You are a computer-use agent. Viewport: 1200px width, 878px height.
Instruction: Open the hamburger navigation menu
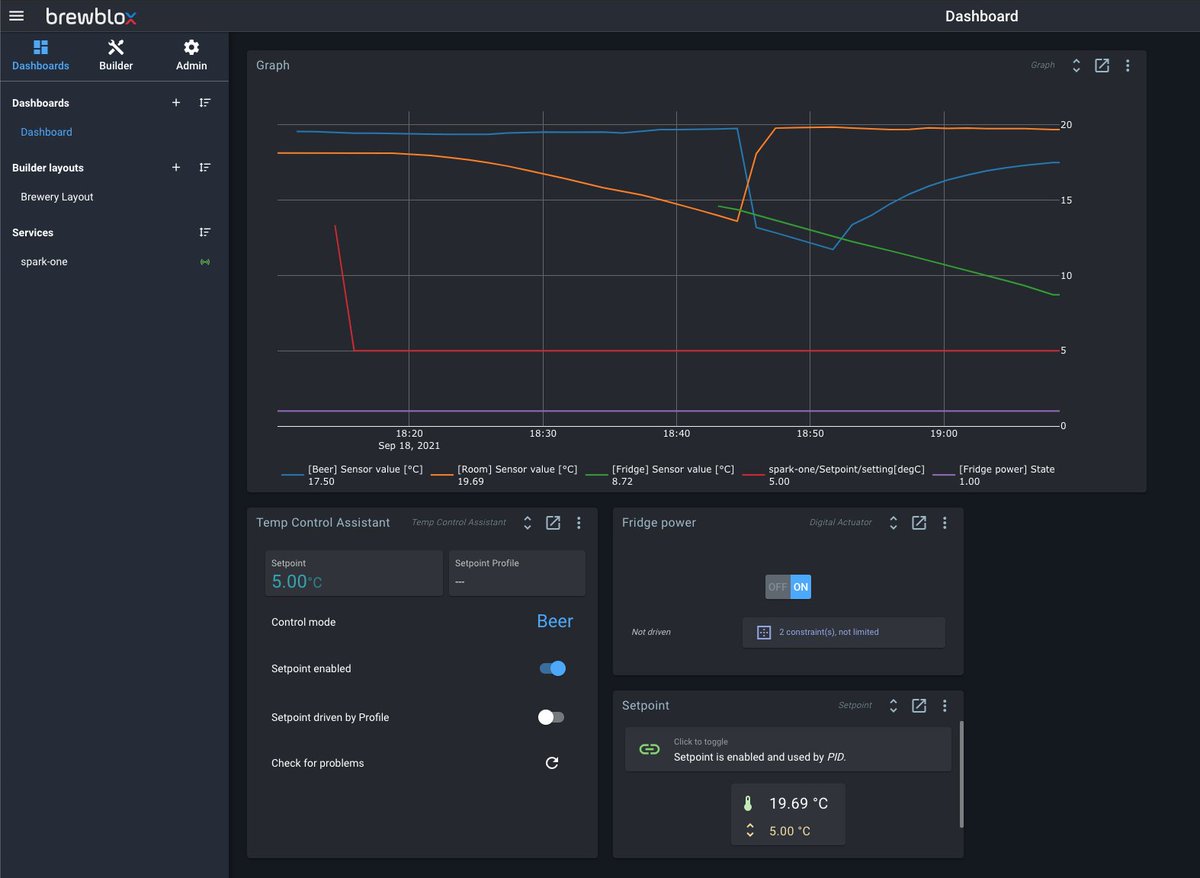coord(16,16)
